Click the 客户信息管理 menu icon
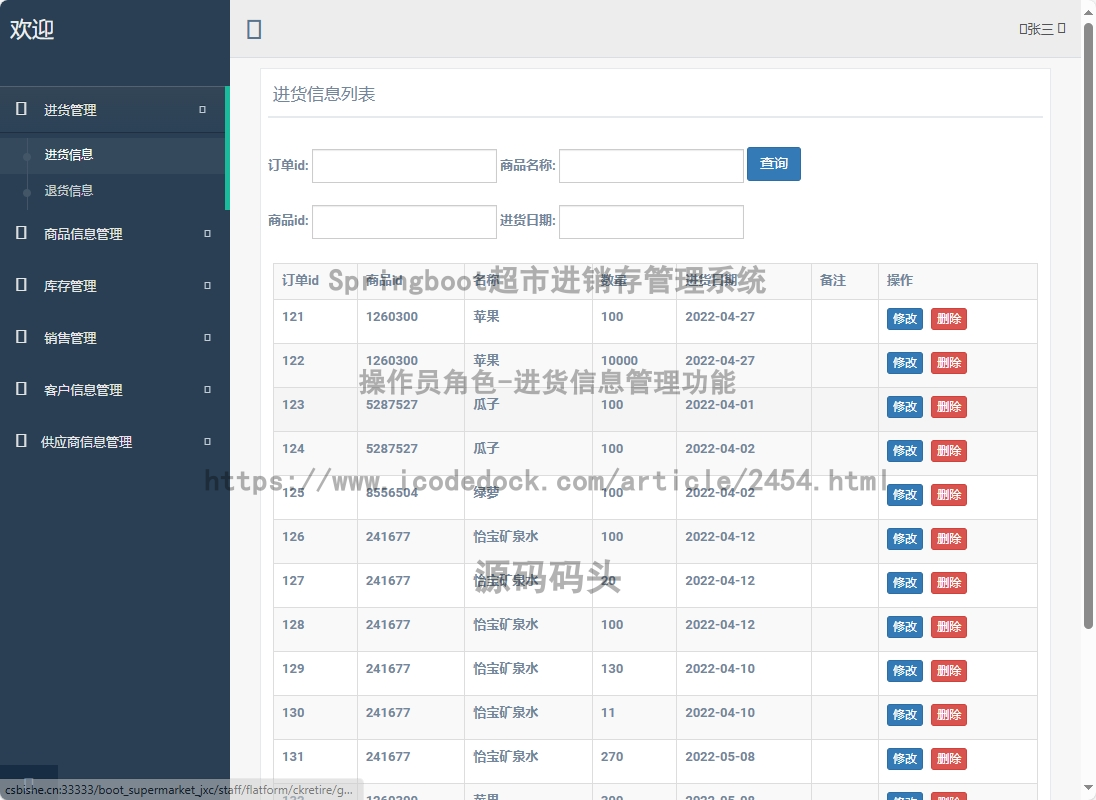 [x=22, y=388]
